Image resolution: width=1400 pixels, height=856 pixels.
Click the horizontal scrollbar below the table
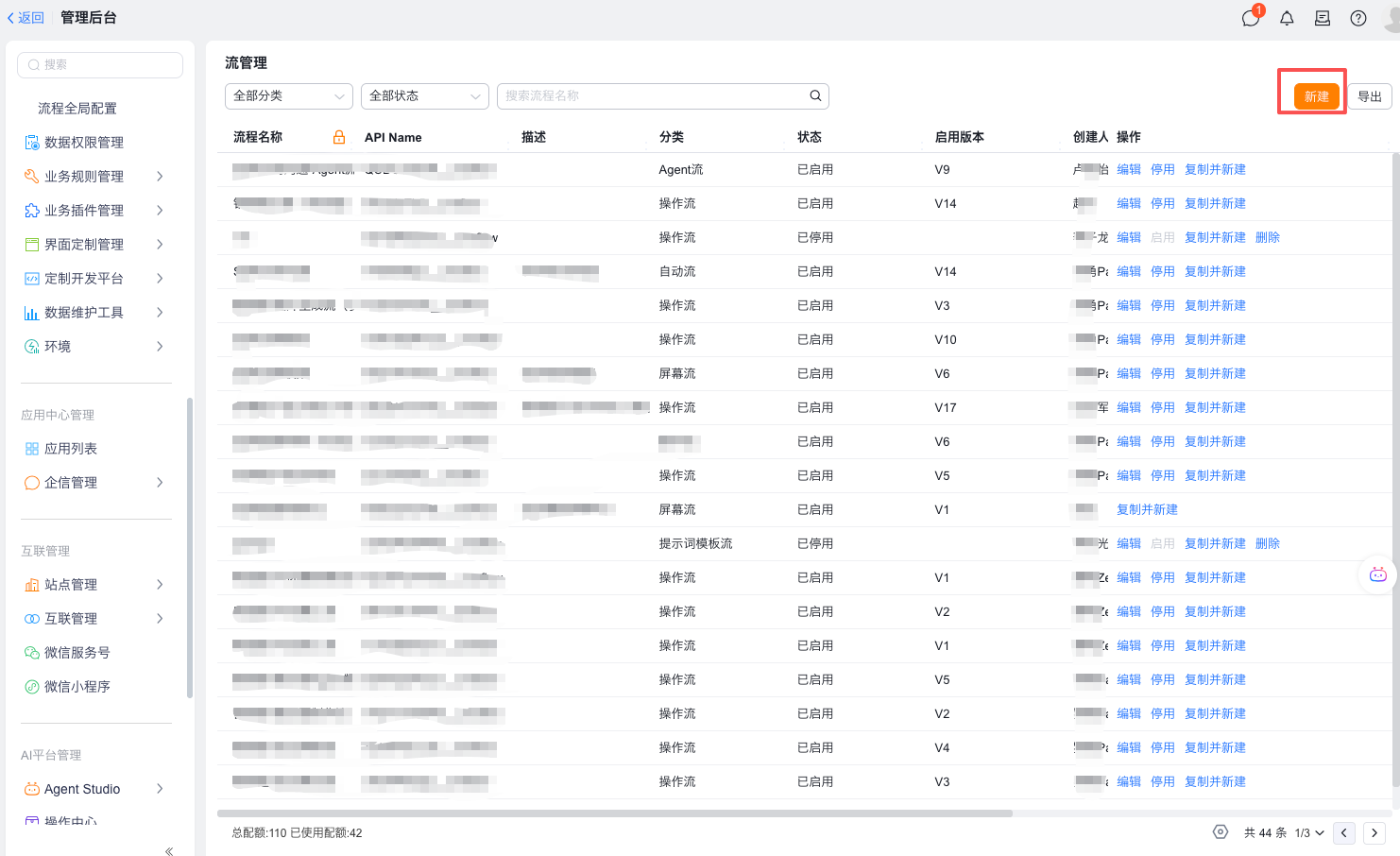[x=614, y=813]
